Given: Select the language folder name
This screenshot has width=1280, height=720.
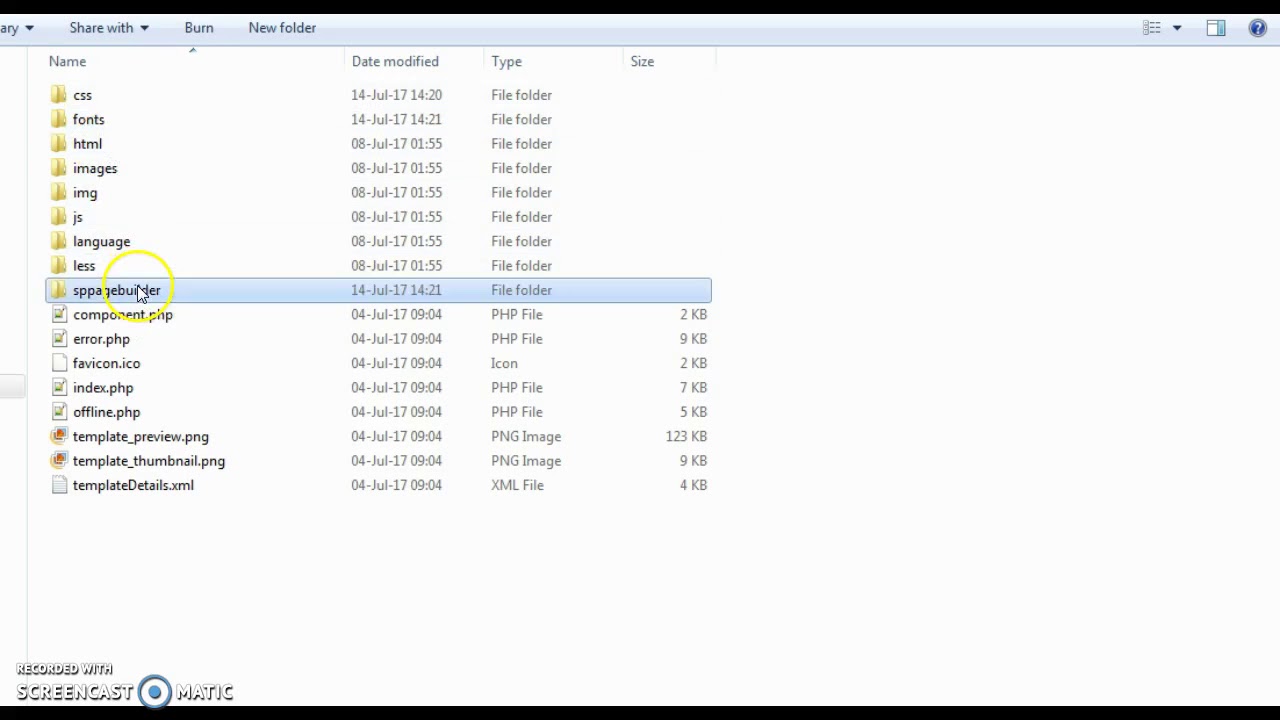Looking at the screenshot, I should (x=101, y=241).
